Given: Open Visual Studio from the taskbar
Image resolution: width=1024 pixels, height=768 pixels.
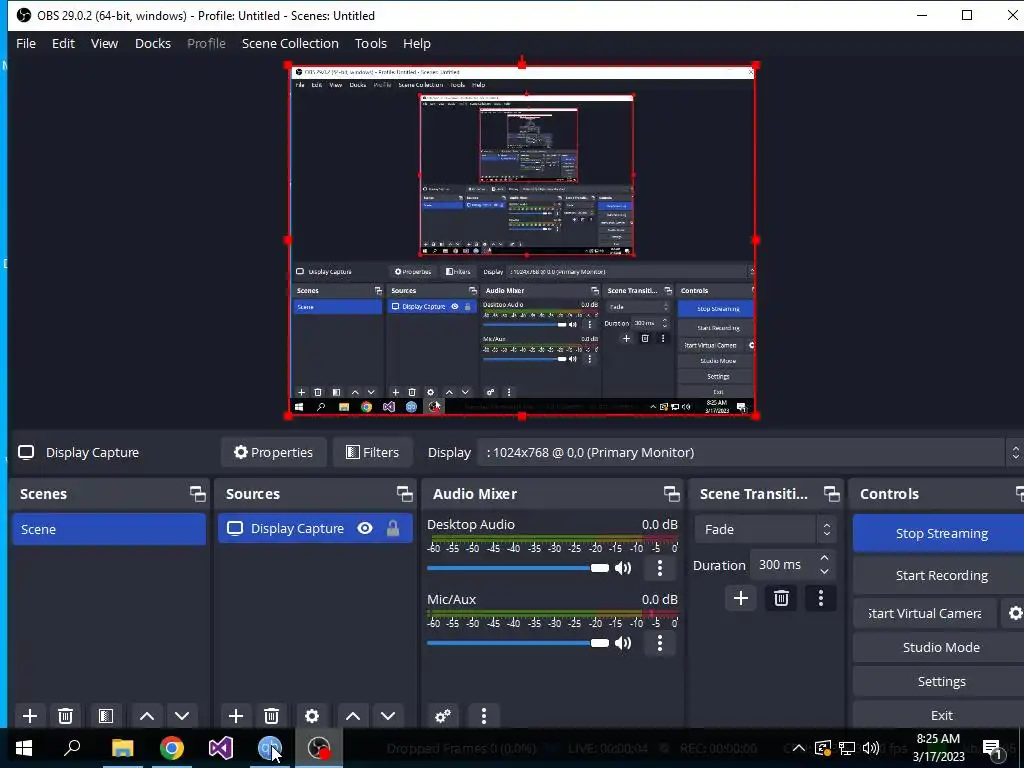Looking at the screenshot, I should tap(221, 748).
